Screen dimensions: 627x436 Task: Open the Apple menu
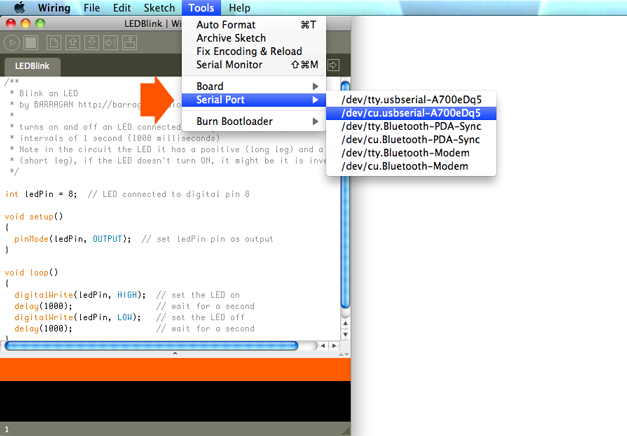[20, 7]
